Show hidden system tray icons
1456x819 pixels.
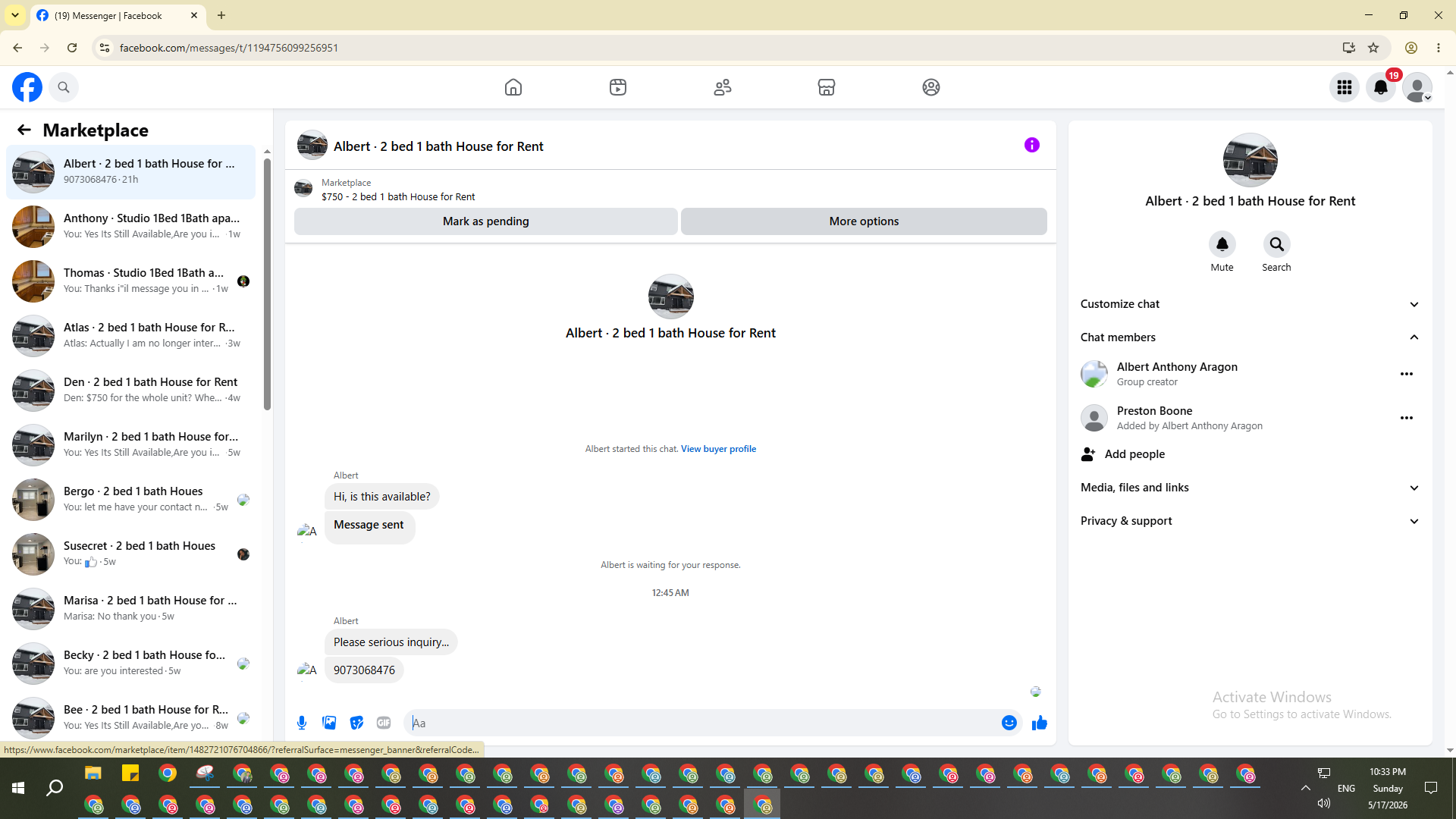click(x=1306, y=788)
